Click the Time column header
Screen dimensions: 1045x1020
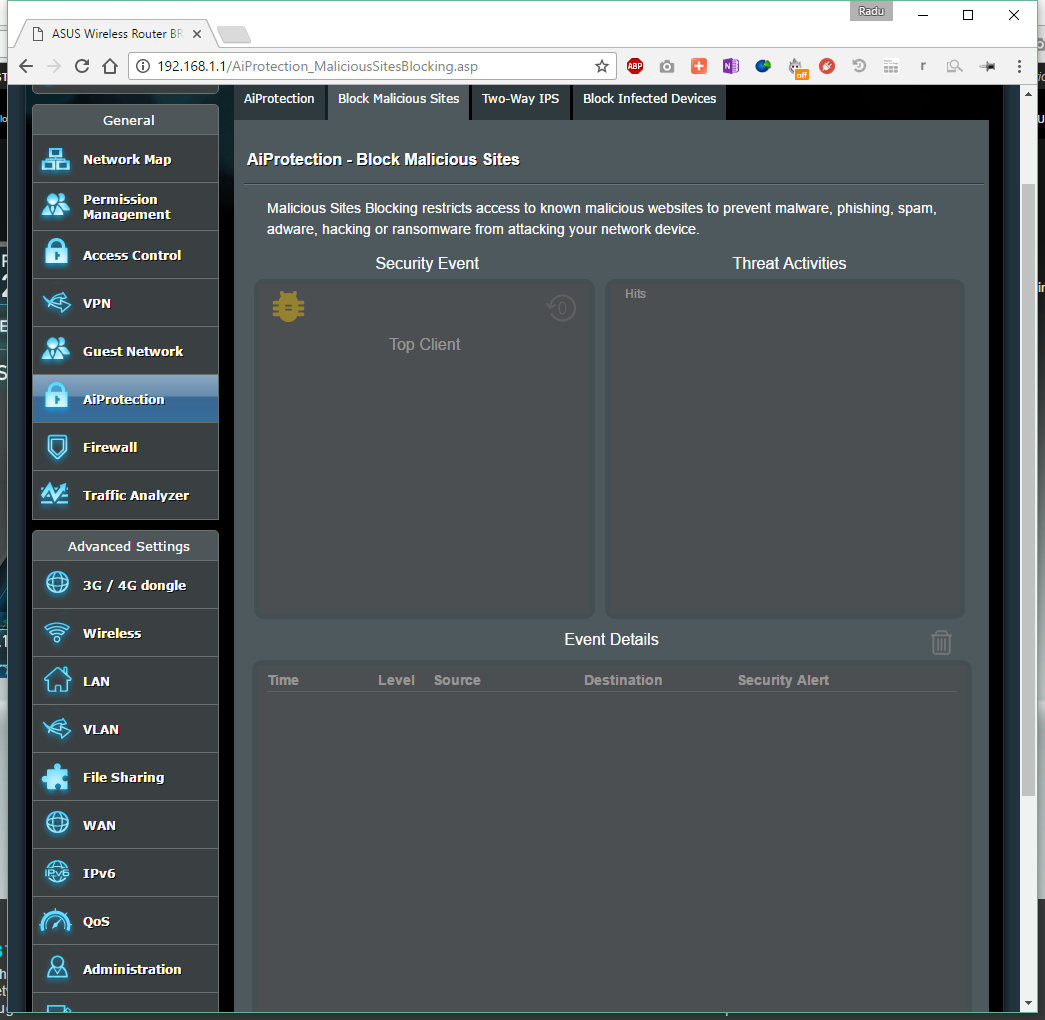pyautogui.click(x=283, y=680)
